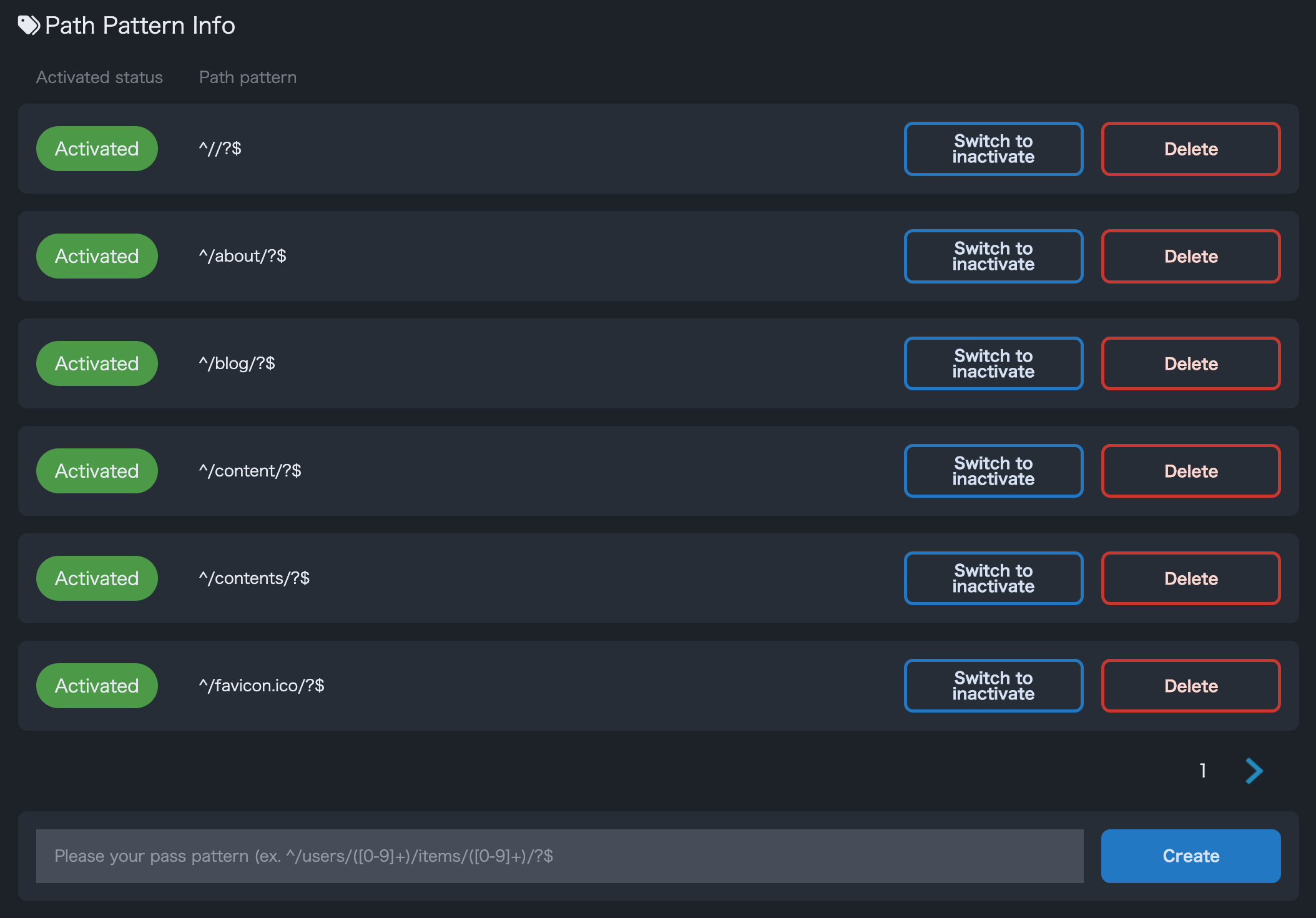
Task: Click Activated badge of ^/blog/?$ row
Action: (97, 363)
